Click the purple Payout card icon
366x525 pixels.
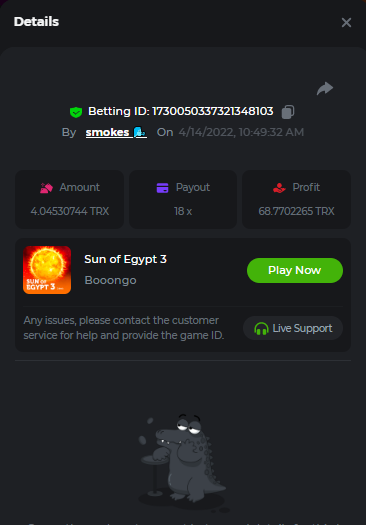pos(162,188)
